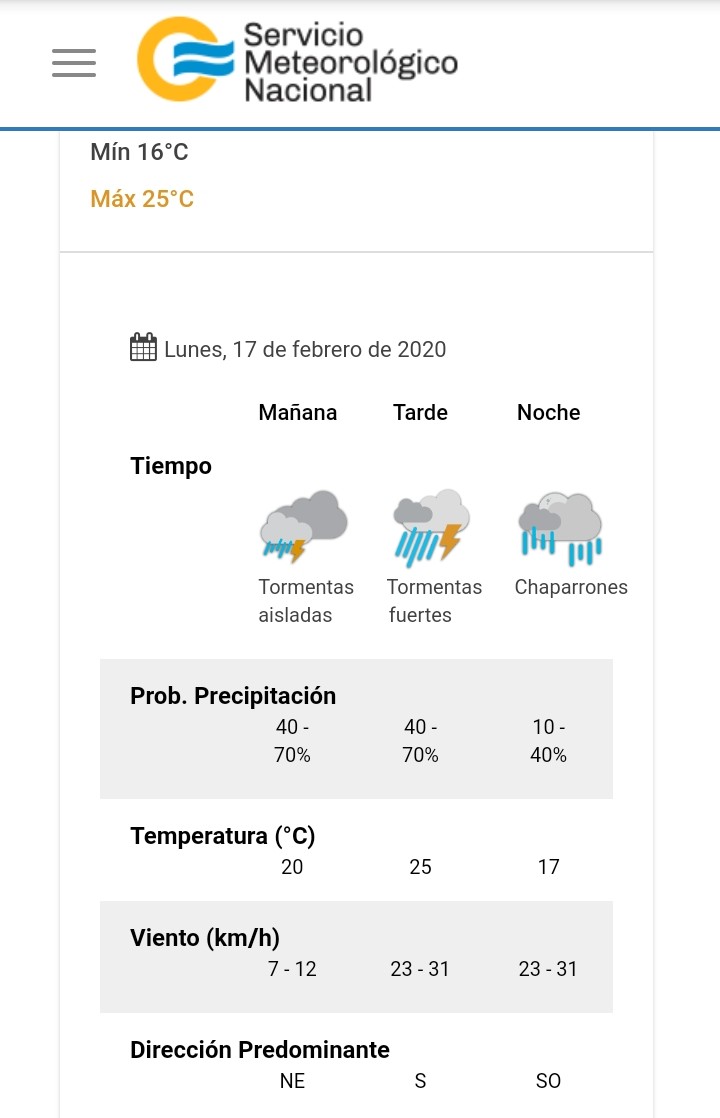Select the Mañana column header

[298, 413]
